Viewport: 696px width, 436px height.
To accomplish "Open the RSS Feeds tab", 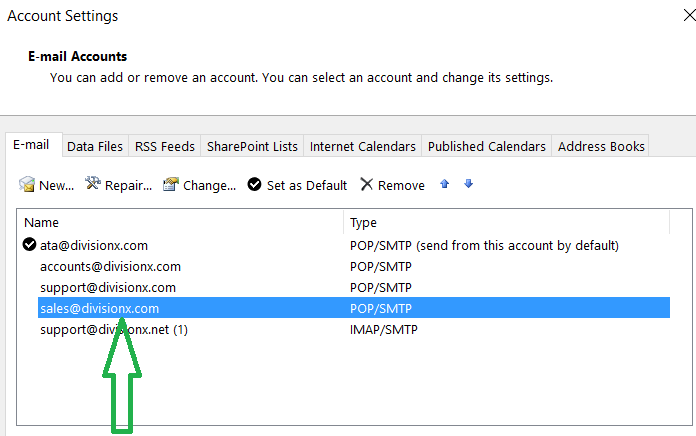I will pos(165,146).
